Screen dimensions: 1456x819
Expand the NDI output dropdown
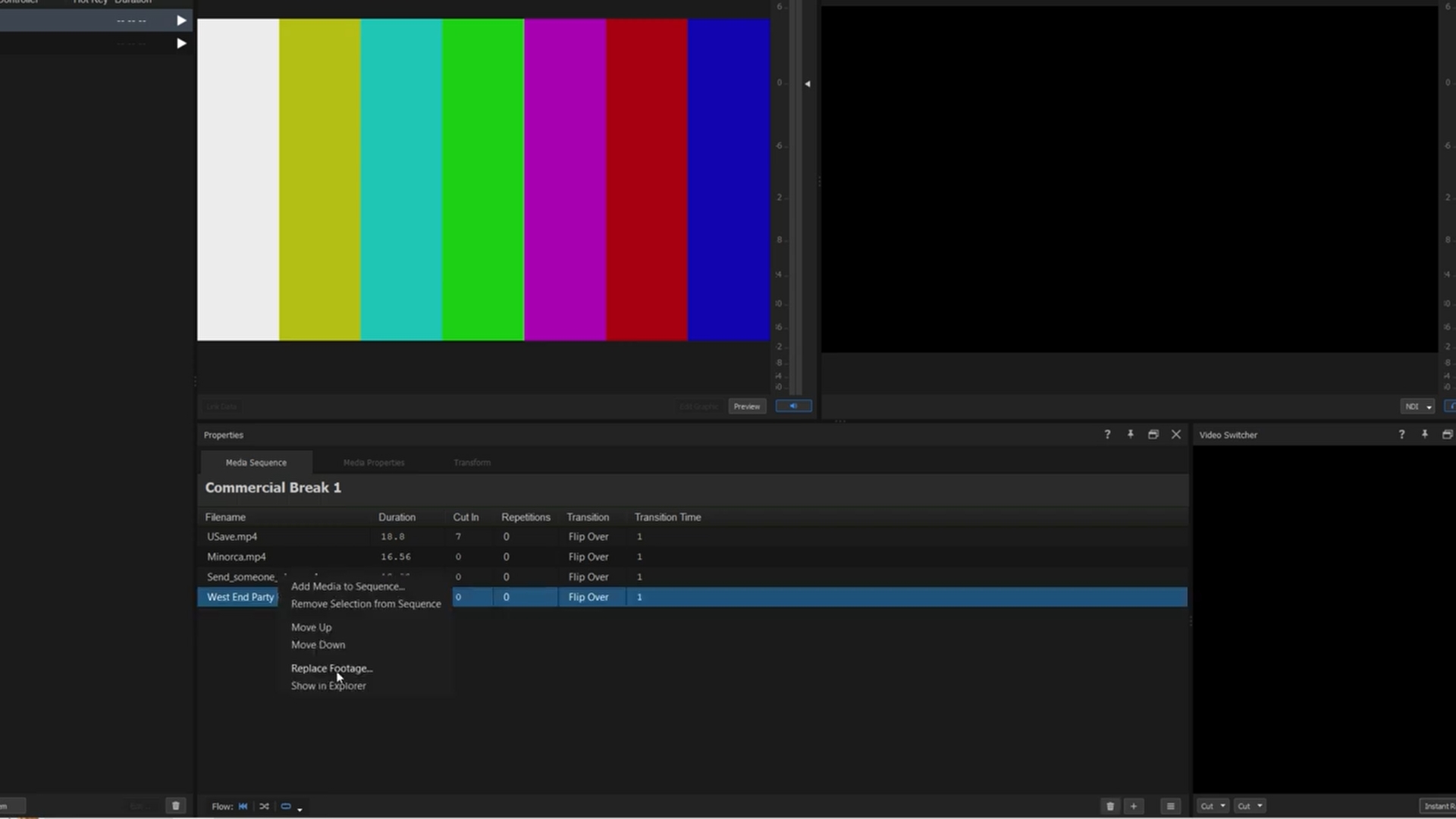[x=1417, y=406]
